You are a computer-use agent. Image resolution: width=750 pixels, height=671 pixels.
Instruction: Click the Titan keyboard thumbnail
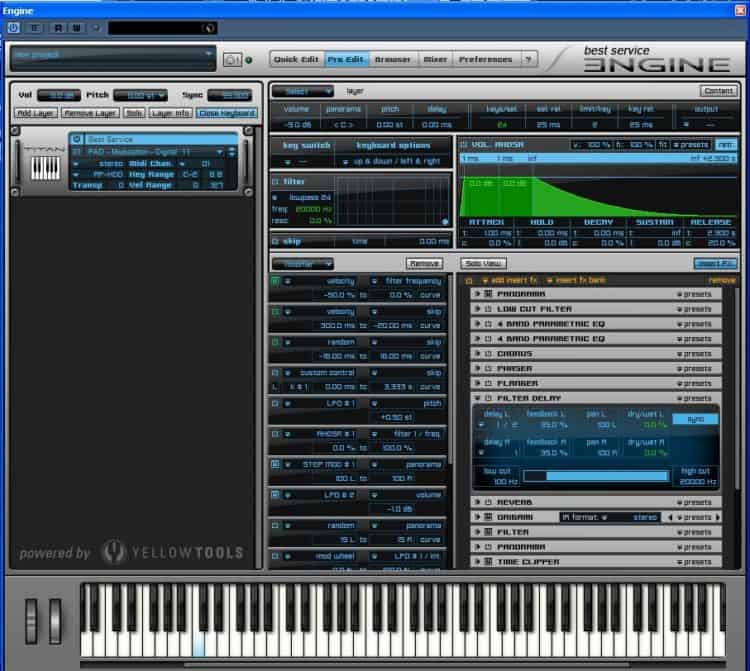[x=45, y=168]
